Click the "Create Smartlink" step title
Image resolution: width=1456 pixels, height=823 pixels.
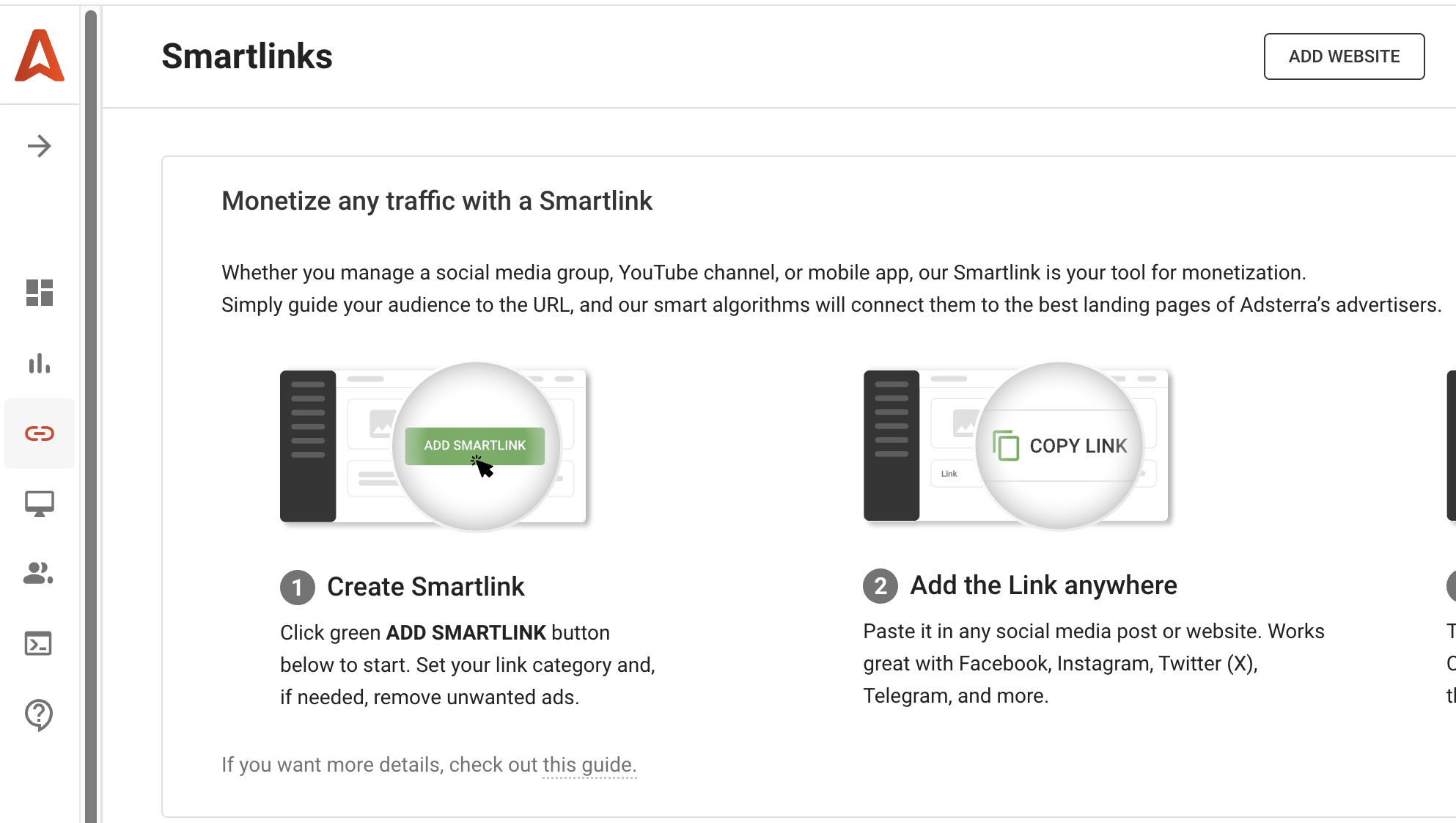[x=425, y=587]
